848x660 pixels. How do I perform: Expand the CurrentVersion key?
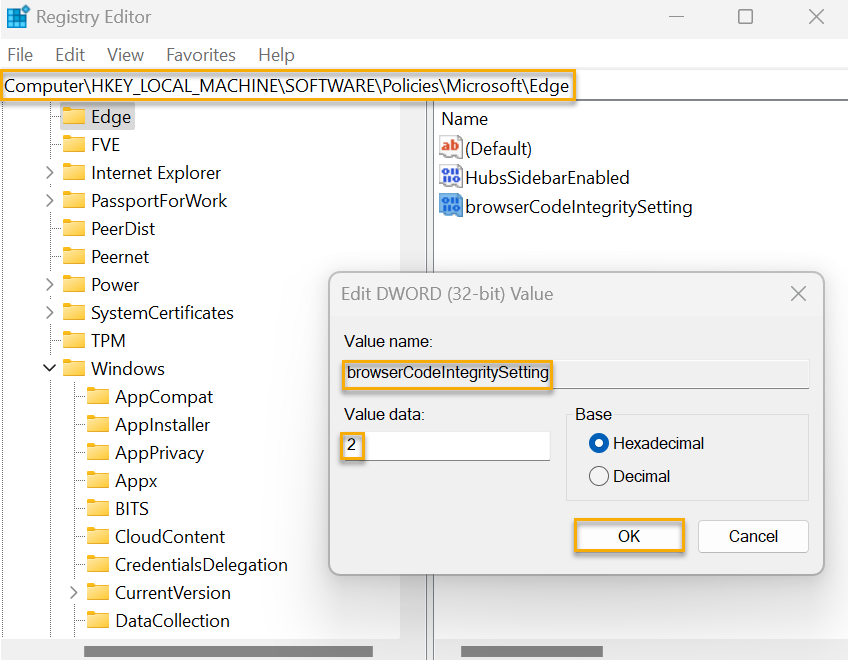73,592
